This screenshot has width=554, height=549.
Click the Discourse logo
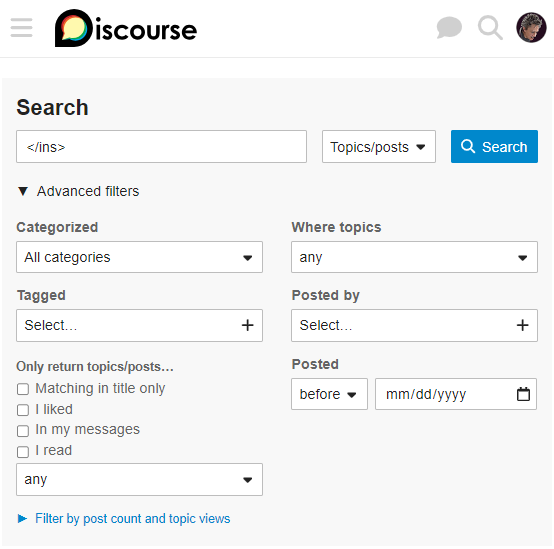(x=126, y=28)
